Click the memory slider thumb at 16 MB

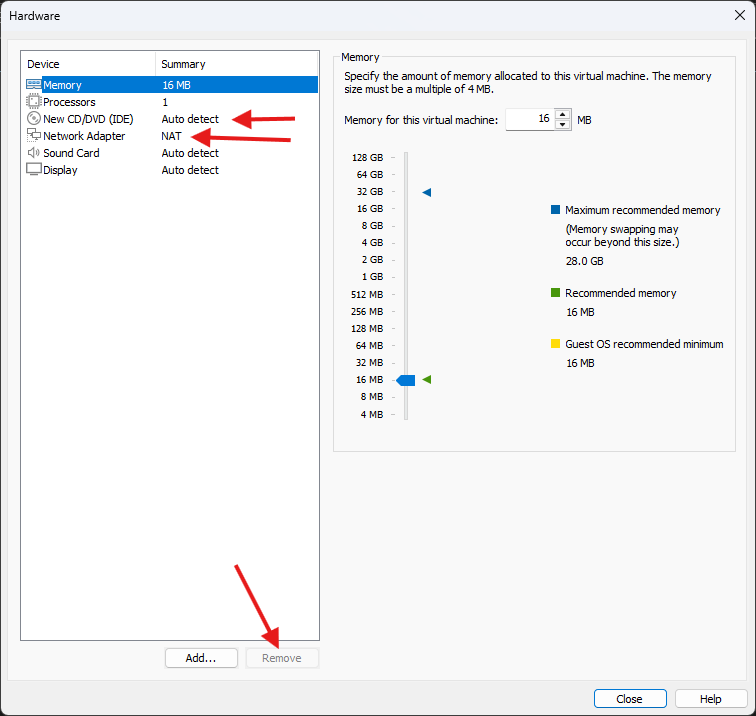coord(406,380)
